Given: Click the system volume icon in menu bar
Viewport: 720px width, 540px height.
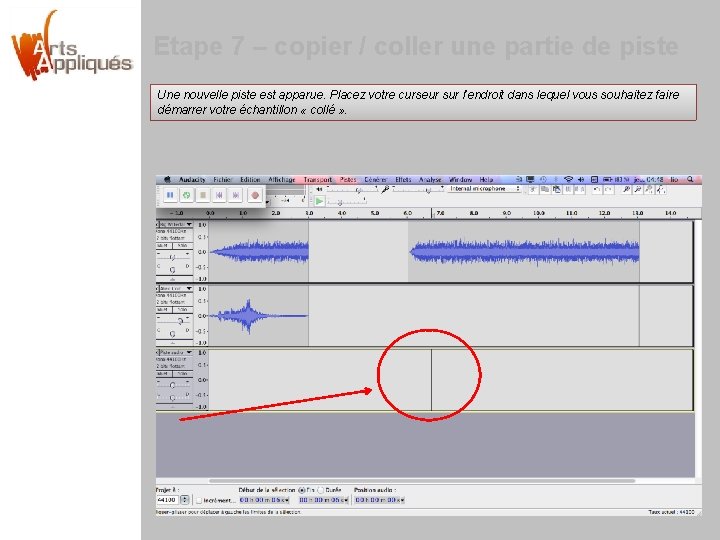Looking at the screenshot, I should point(580,180).
